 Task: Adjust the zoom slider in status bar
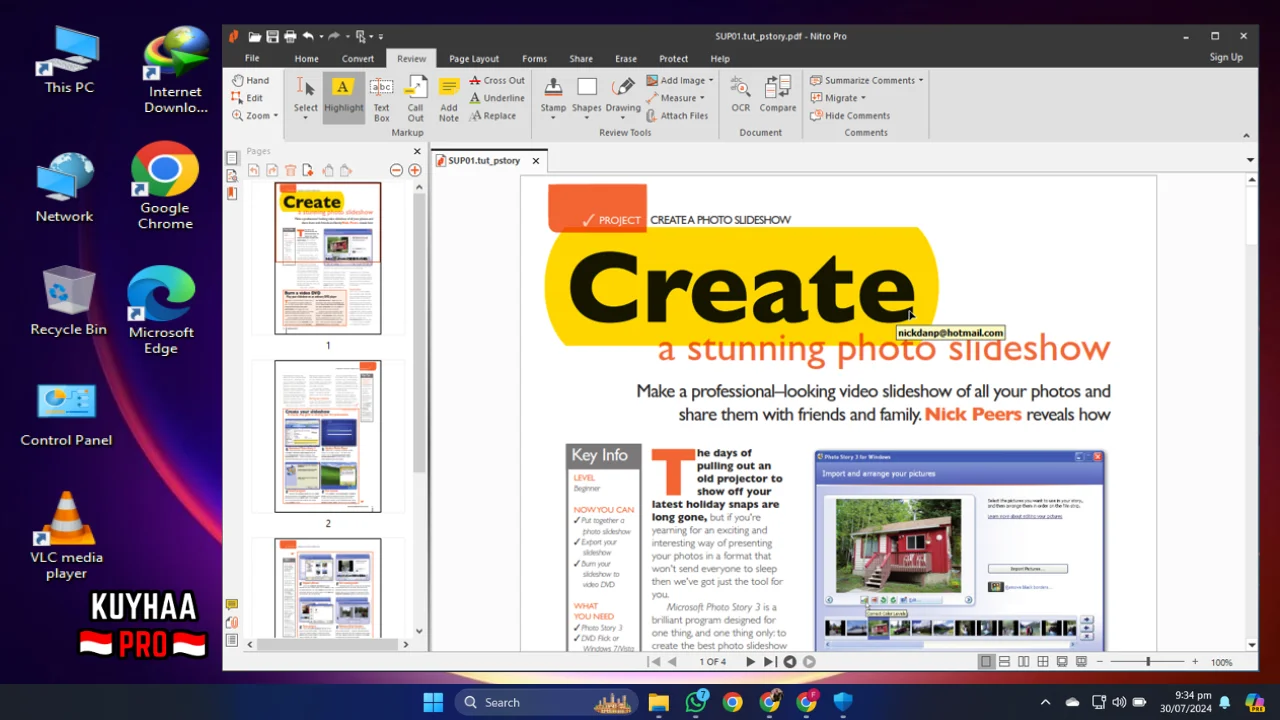(1148, 662)
